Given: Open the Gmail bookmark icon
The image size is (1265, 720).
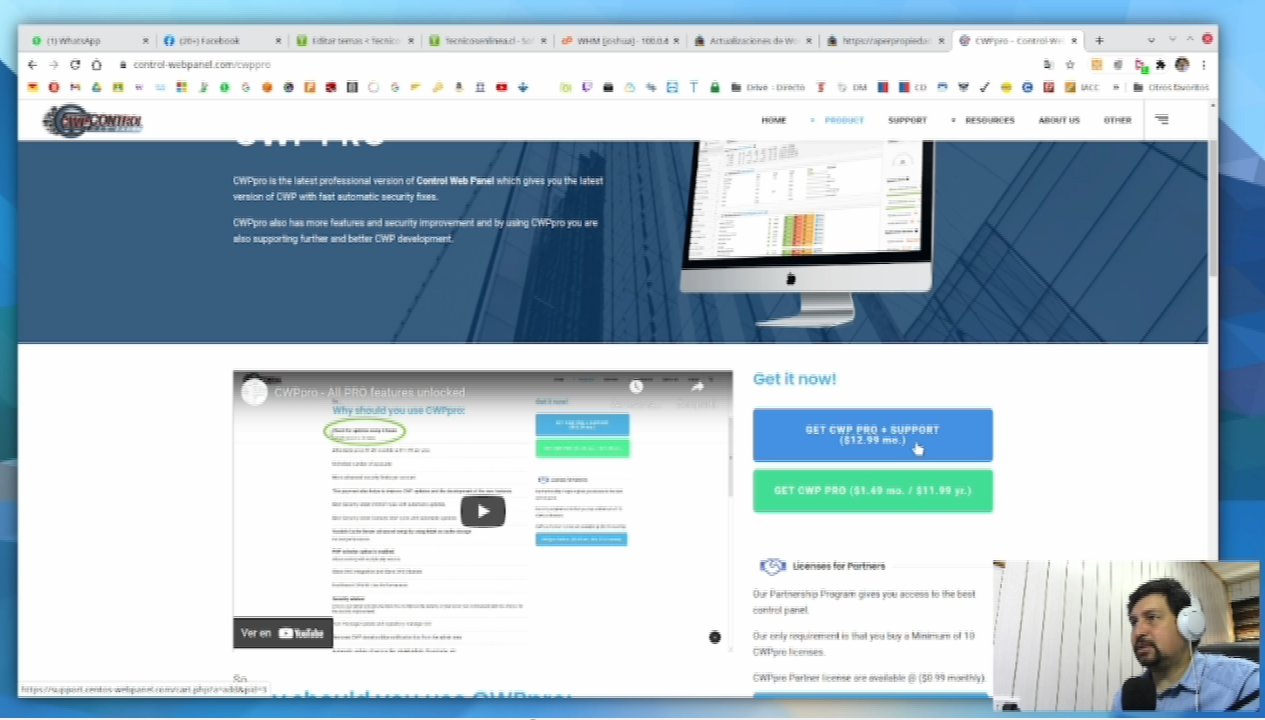Looking at the screenshot, I should (x=75, y=87).
